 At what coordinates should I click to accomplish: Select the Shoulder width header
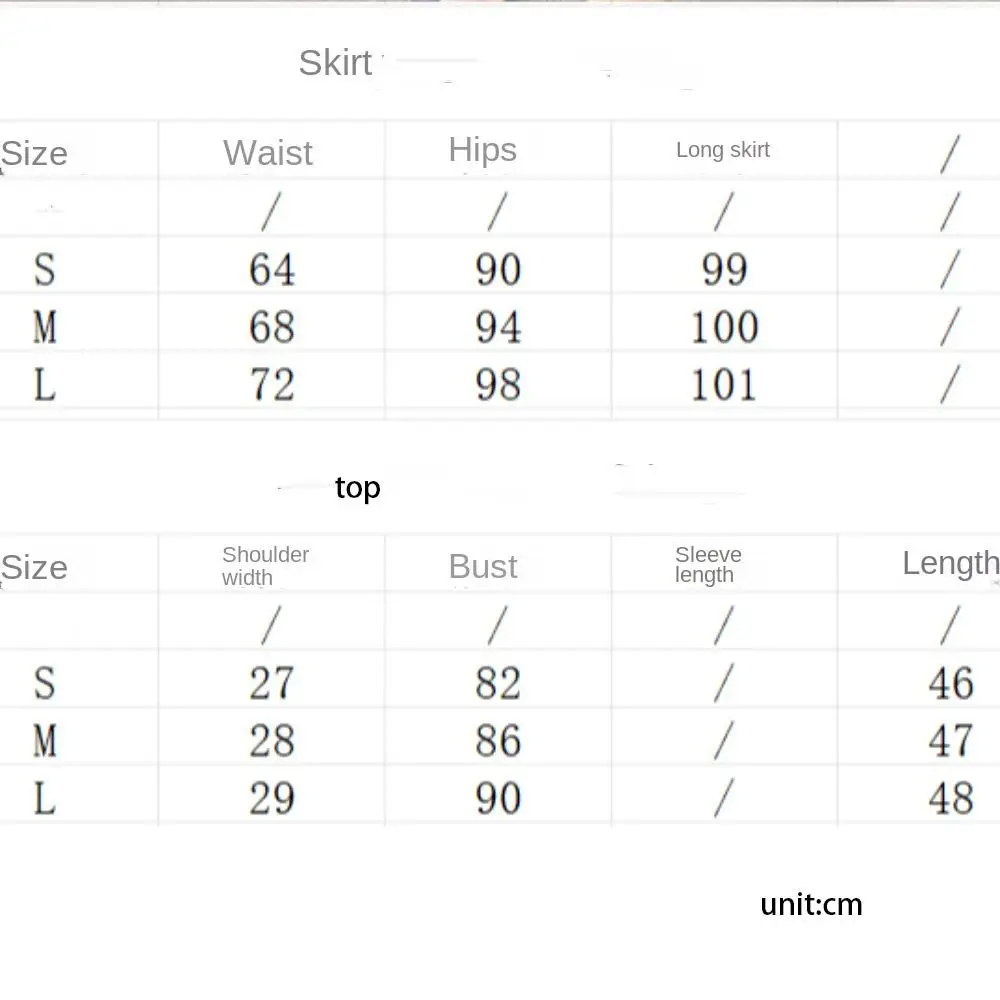point(265,566)
